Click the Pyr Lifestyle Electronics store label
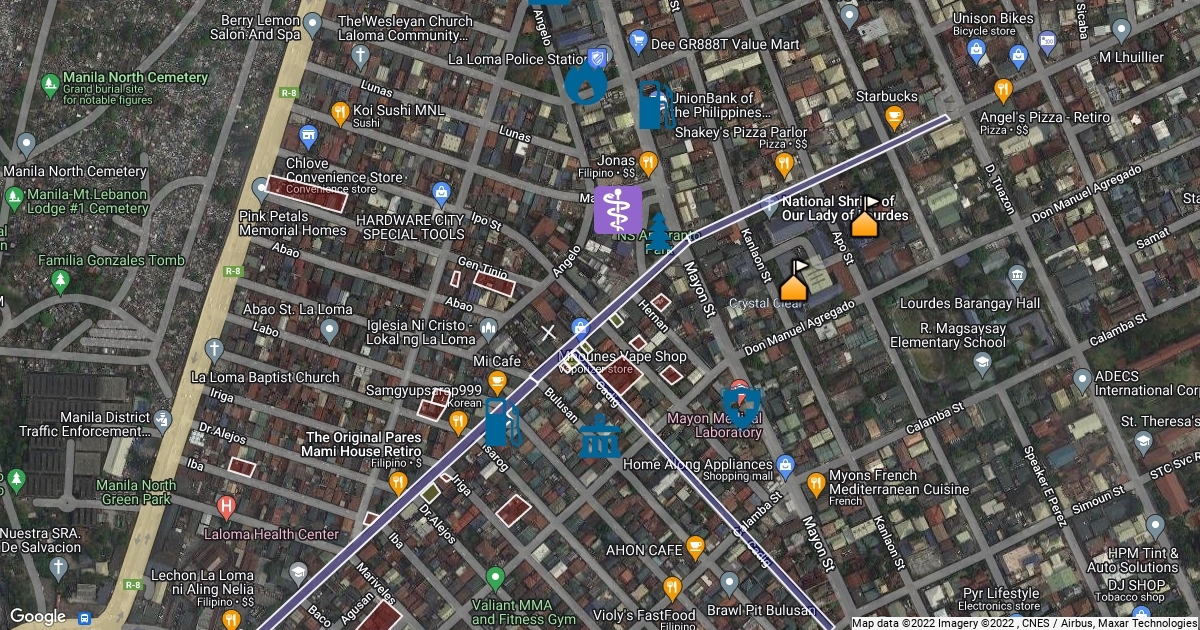1200x630 pixels. pos(999,599)
